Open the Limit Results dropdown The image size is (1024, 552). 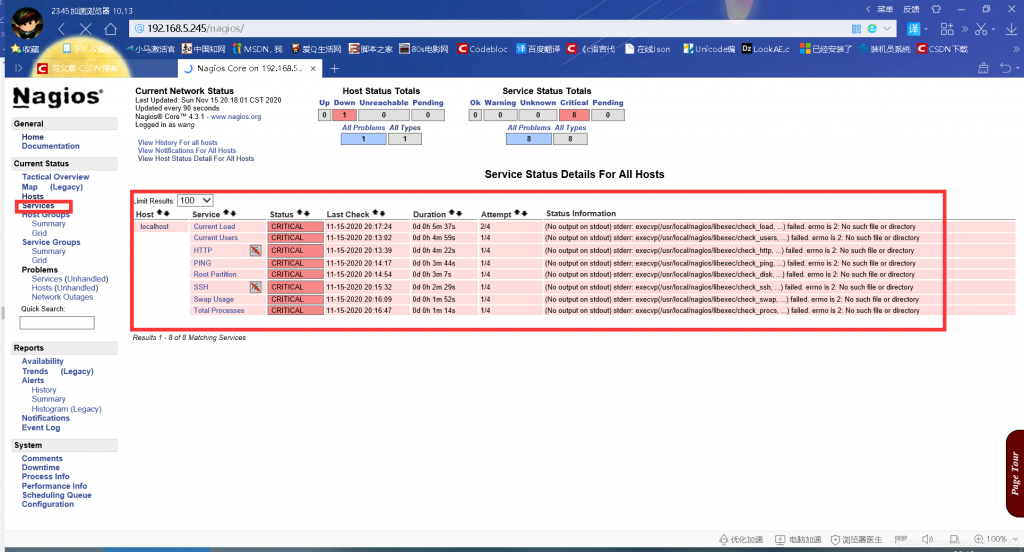coord(195,201)
